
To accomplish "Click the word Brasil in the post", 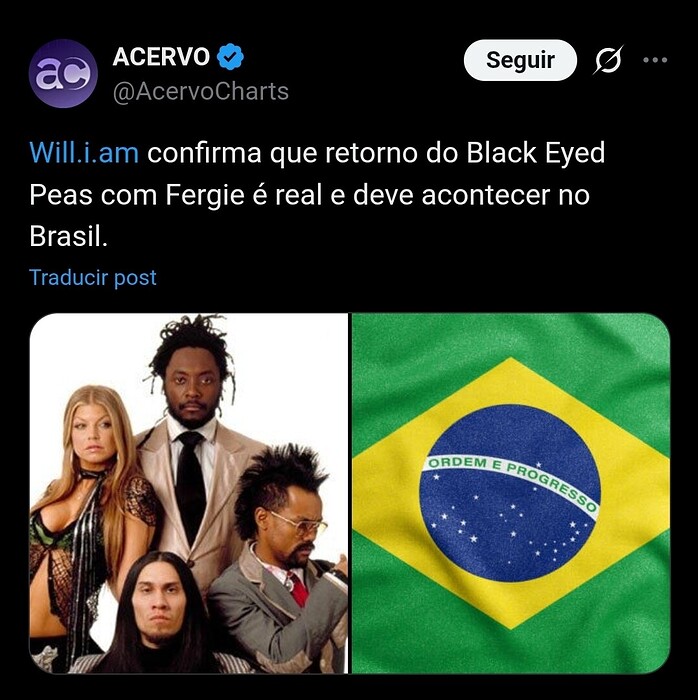I will click(x=69, y=236).
